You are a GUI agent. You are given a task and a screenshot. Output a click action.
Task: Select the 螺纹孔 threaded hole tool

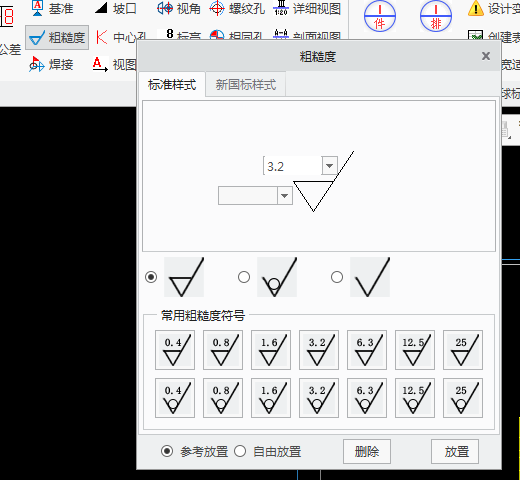[x=237, y=8]
